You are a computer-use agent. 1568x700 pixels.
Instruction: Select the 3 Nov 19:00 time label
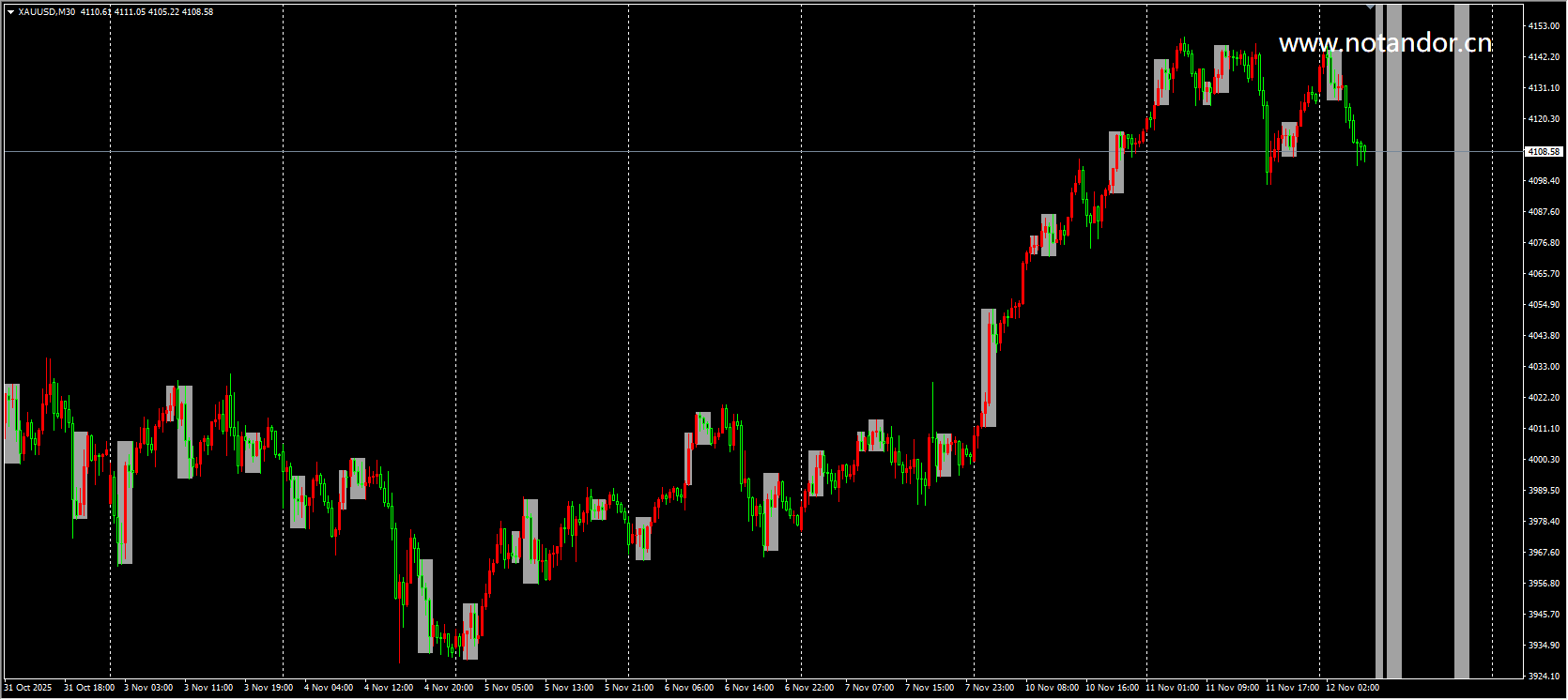(x=269, y=688)
